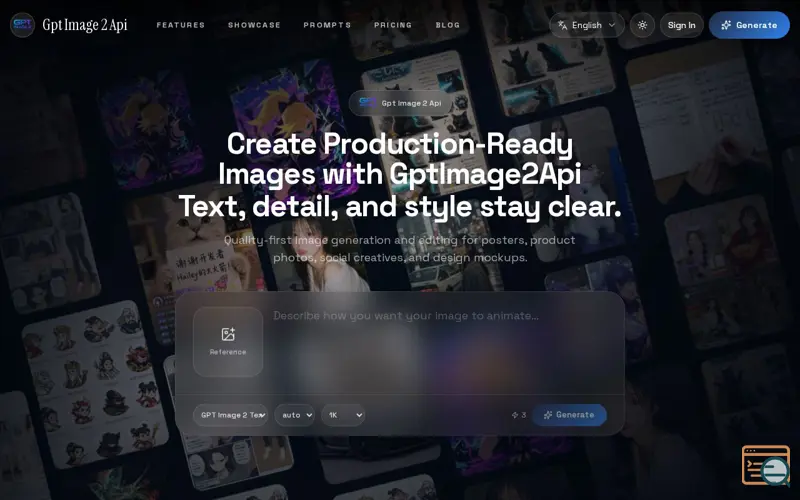Open the GPT Image 2 model dropdown
The width and height of the screenshot is (800, 500).
pyautogui.click(x=230, y=415)
